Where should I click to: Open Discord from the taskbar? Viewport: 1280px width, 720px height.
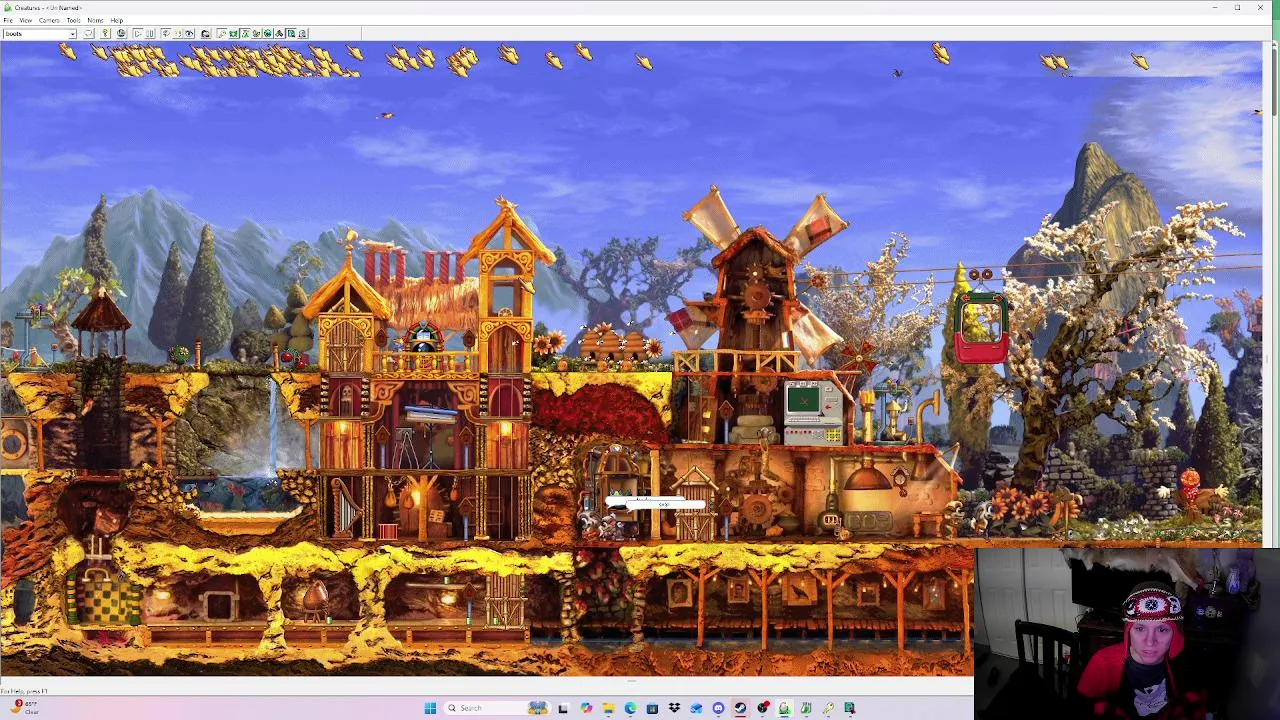pyautogui.click(x=718, y=708)
